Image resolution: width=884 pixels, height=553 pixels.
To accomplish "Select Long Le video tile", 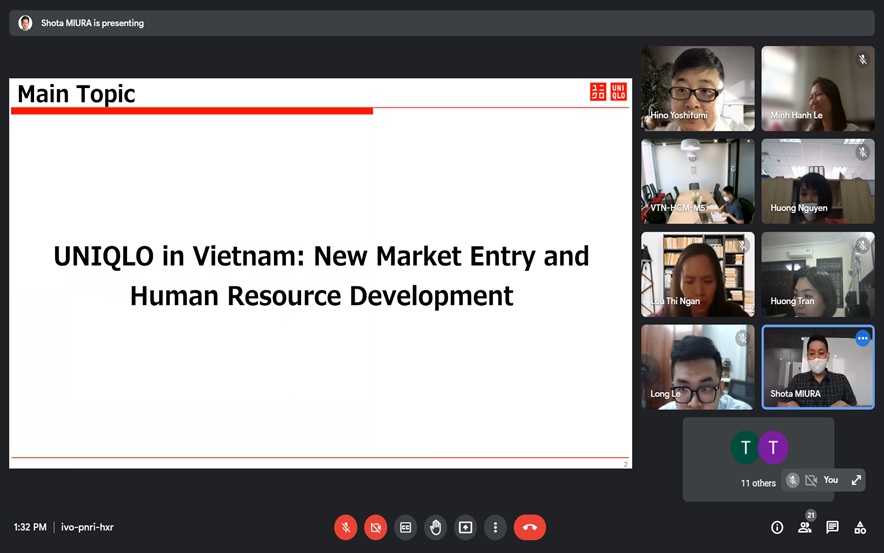I will 697,367.
